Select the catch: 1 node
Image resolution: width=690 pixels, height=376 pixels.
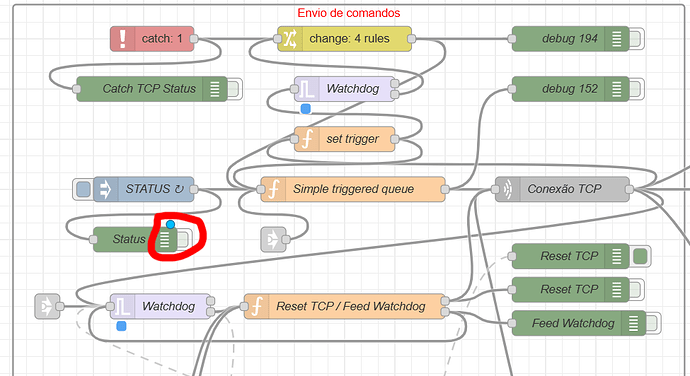tap(152, 39)
